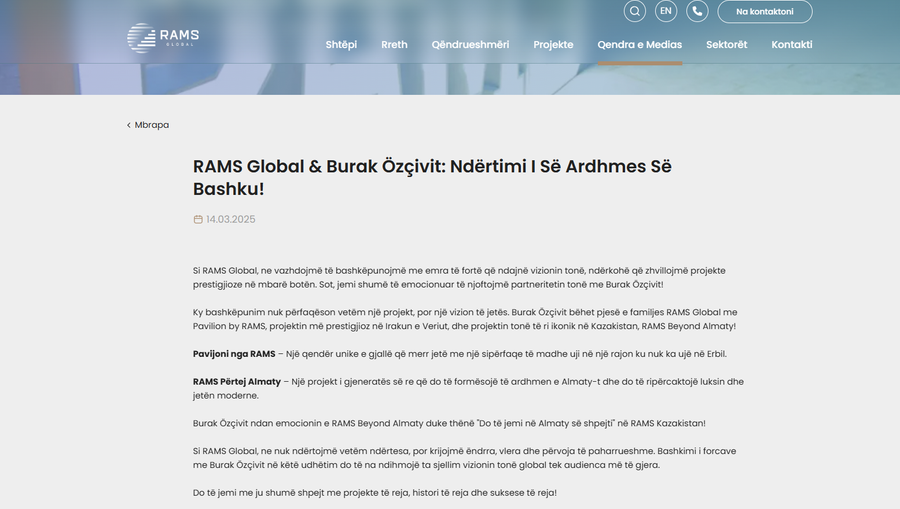Screen dimensions: 900x509
Task: Click the back chevron beside Mbrapa
Action: pyautogui.click(x=129, y=125)
